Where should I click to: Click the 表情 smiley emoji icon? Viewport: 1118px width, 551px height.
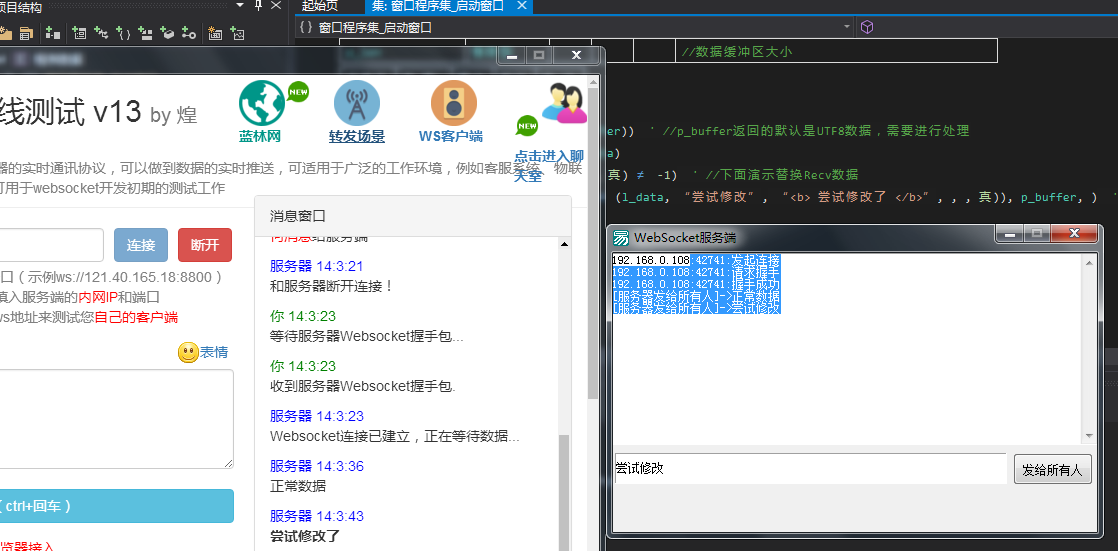coord(188,352)
